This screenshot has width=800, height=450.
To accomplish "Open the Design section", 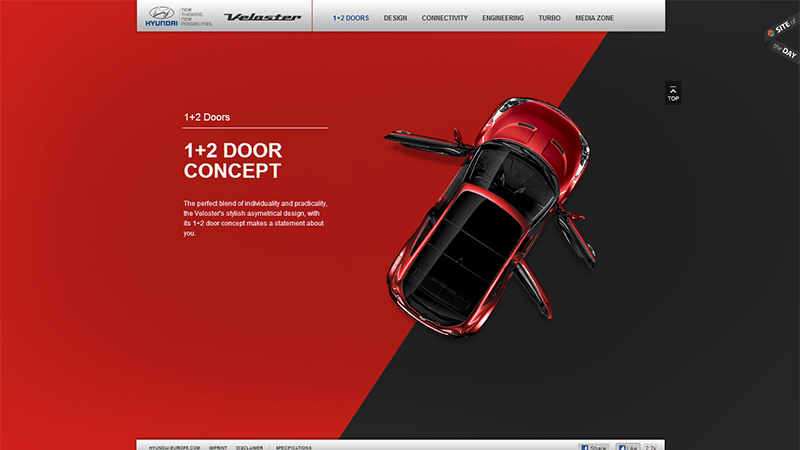I will point(395,18).
